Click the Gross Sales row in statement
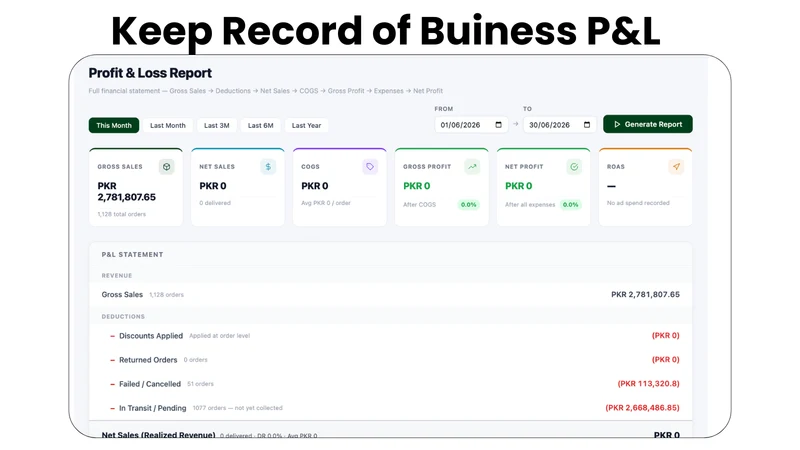This screenshot has width=800, height=450. click(x=391, y=294)
